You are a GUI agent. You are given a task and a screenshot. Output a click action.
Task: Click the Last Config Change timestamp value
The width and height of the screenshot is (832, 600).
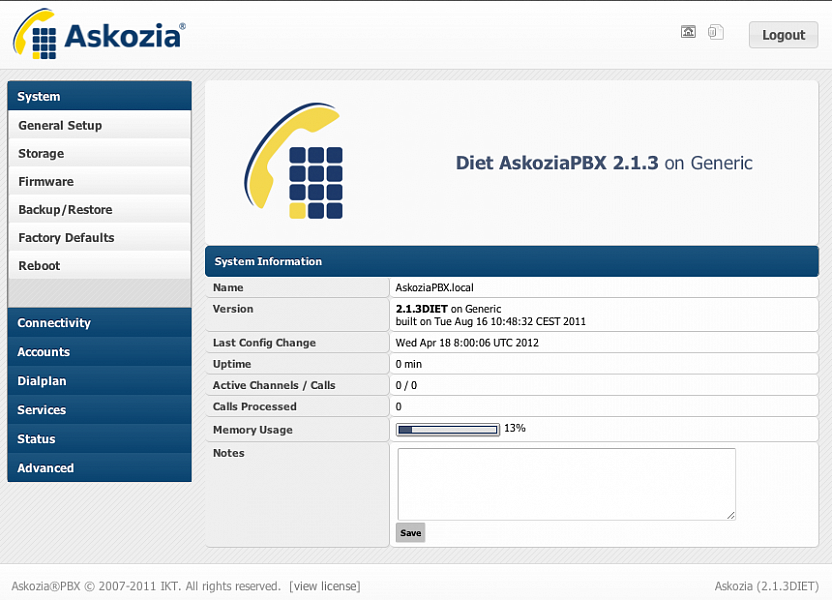(x=467, y=343)
